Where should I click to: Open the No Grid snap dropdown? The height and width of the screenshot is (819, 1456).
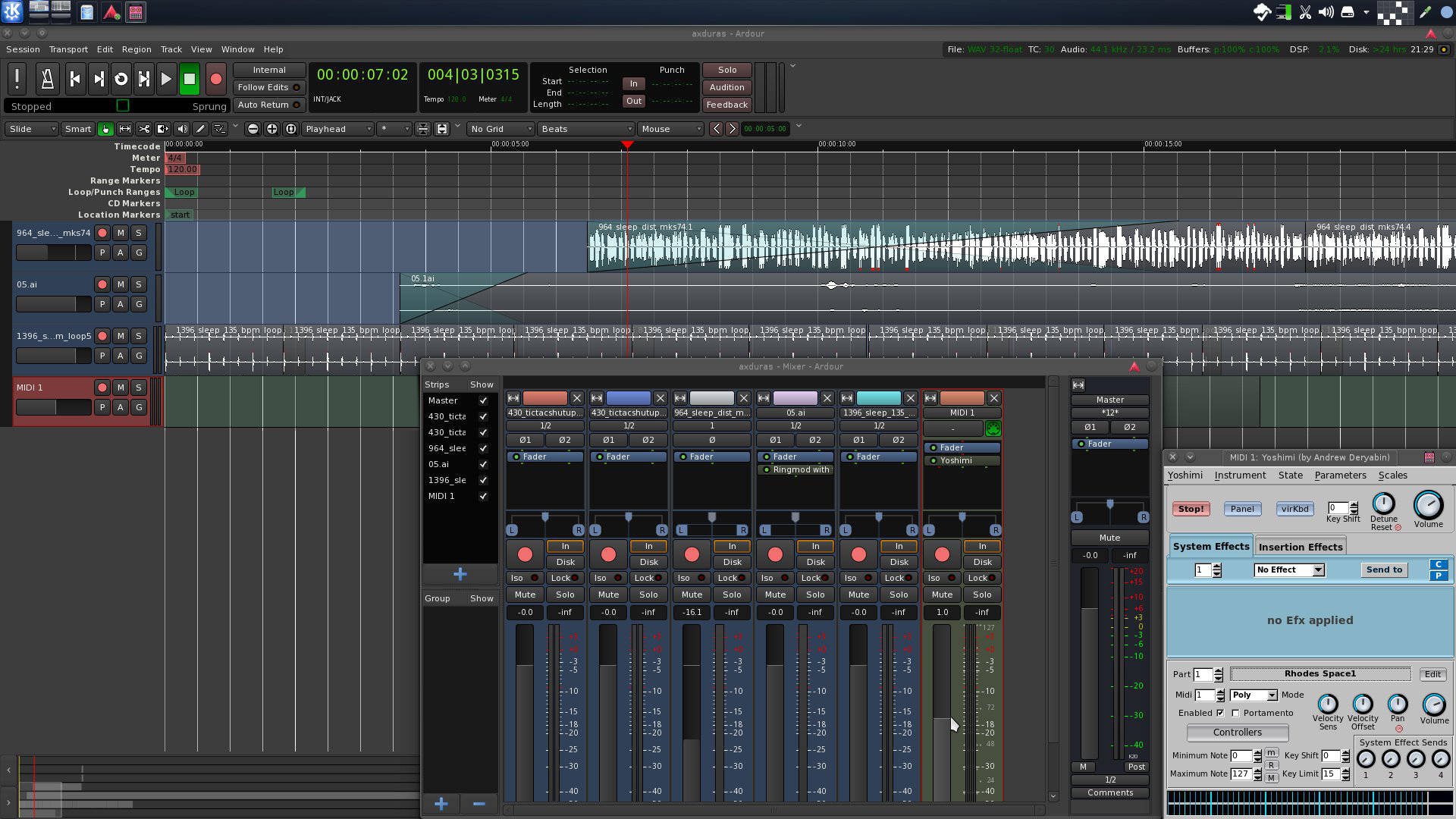[500, 129]
